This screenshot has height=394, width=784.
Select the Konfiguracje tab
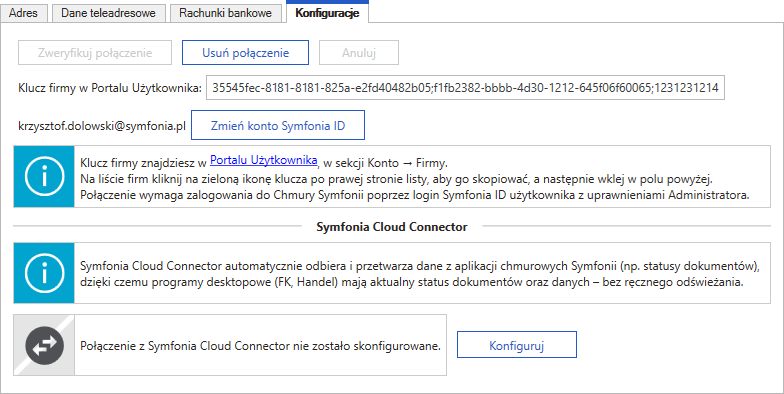pos(328,12)
